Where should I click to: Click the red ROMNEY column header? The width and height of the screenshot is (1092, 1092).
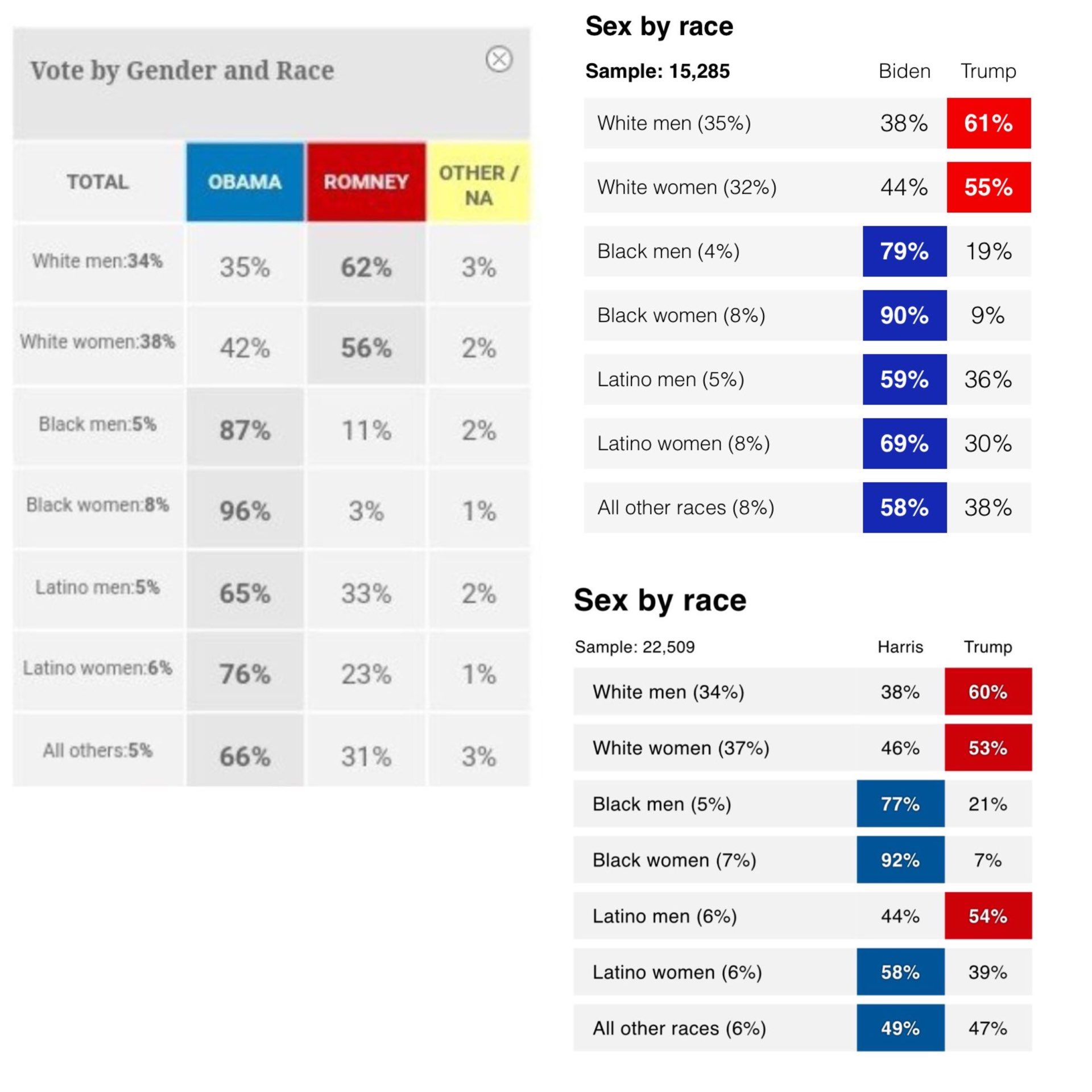366,182
